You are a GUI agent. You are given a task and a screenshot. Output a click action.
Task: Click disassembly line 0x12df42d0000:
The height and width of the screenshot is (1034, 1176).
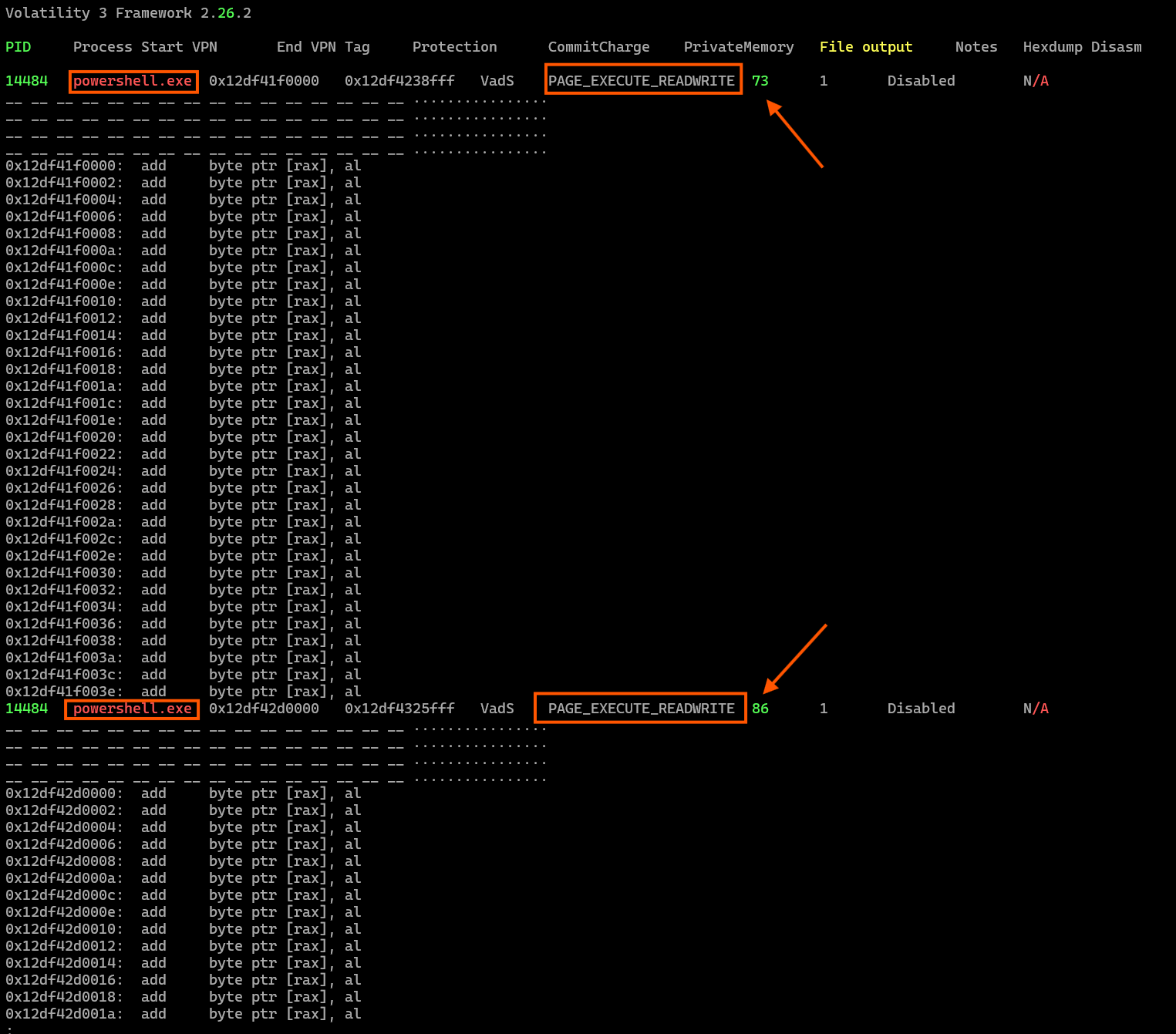click(184, 793)
